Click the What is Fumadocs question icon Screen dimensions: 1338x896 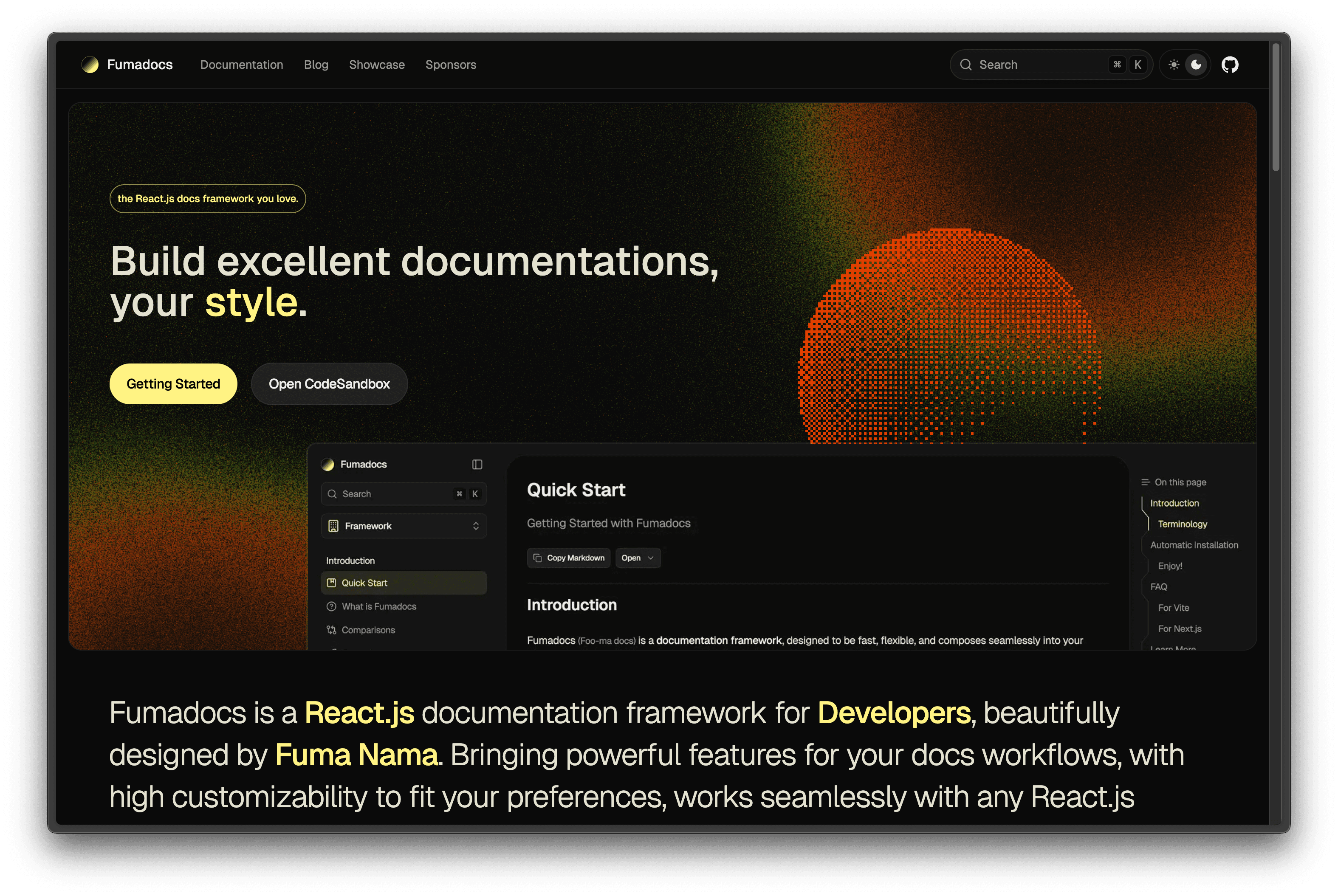(x=331, y=606)
